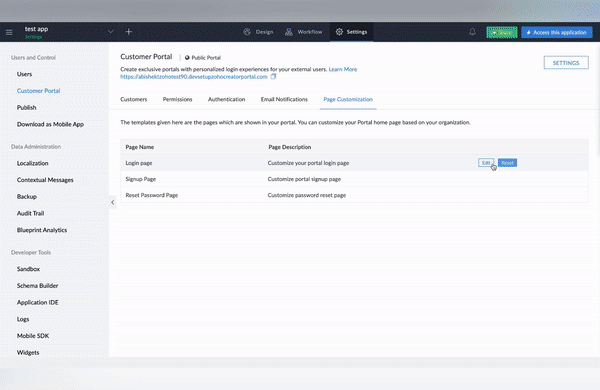Follow the Learn More link
Screen dimensions: 600x390
click(x=343, y=69)
